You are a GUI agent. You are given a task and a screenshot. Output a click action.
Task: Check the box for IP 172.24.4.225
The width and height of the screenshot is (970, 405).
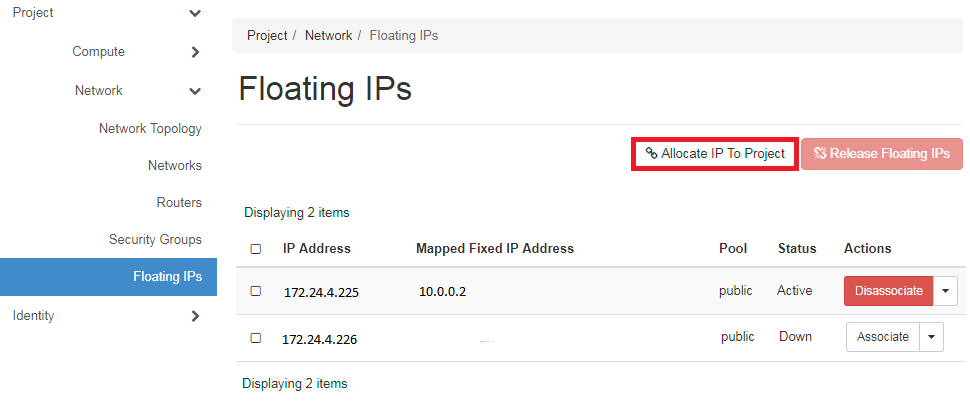pyautogui.click(x=255, y=291)
